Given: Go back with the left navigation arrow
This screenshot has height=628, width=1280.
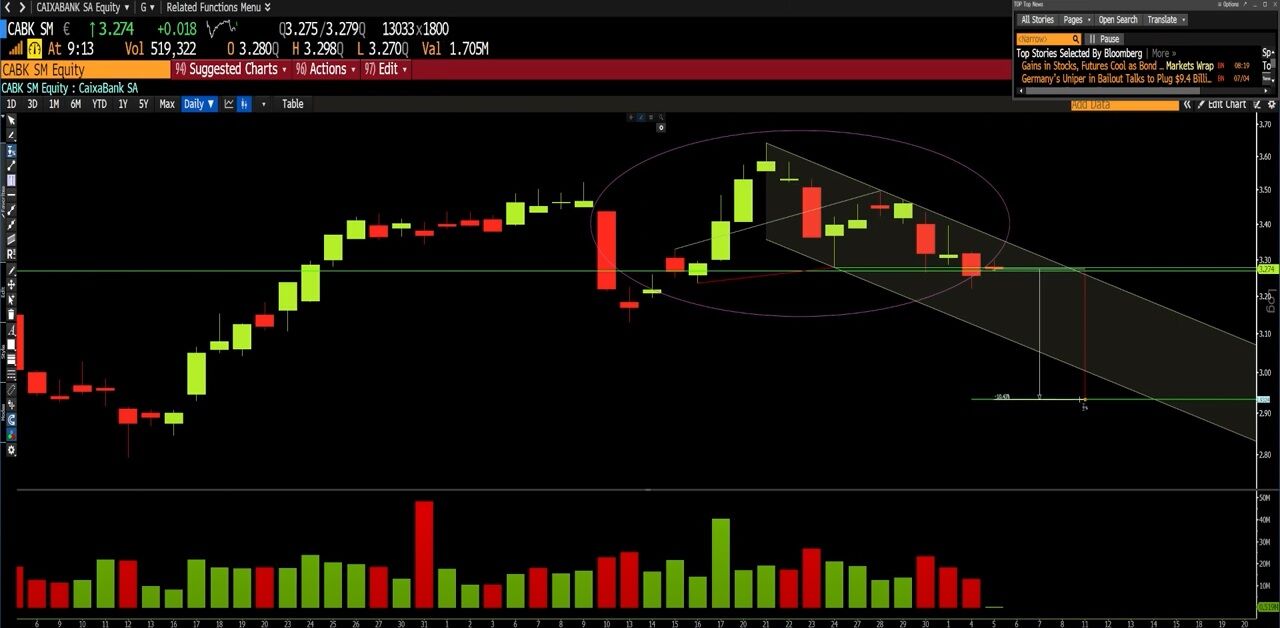Looking at the screenshot, I should pos(9,7).
